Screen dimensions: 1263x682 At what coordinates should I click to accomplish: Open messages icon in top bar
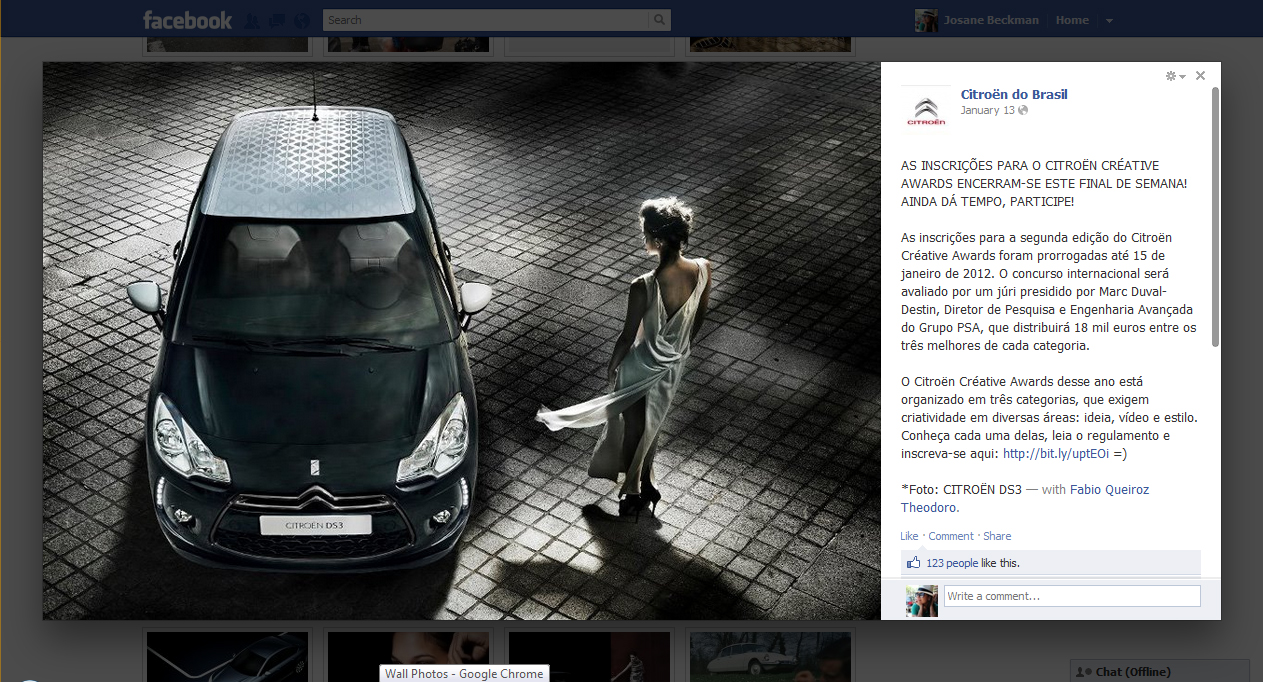277,20
